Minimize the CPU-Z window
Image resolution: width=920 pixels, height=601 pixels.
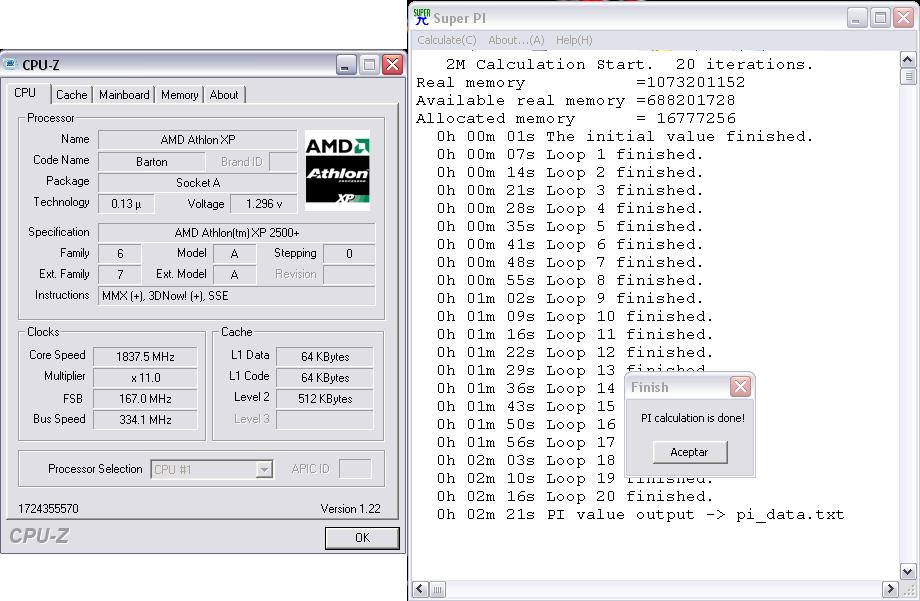[346, 64]
